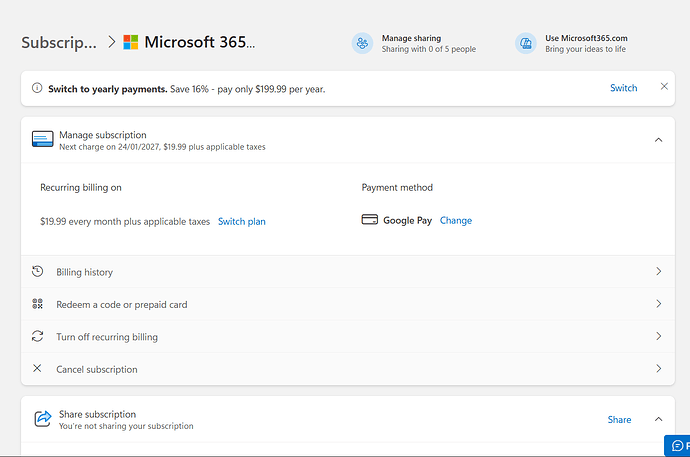Click Switch to yearly payments link
Screen dimensions: 690x457
[x=623, y=88]
